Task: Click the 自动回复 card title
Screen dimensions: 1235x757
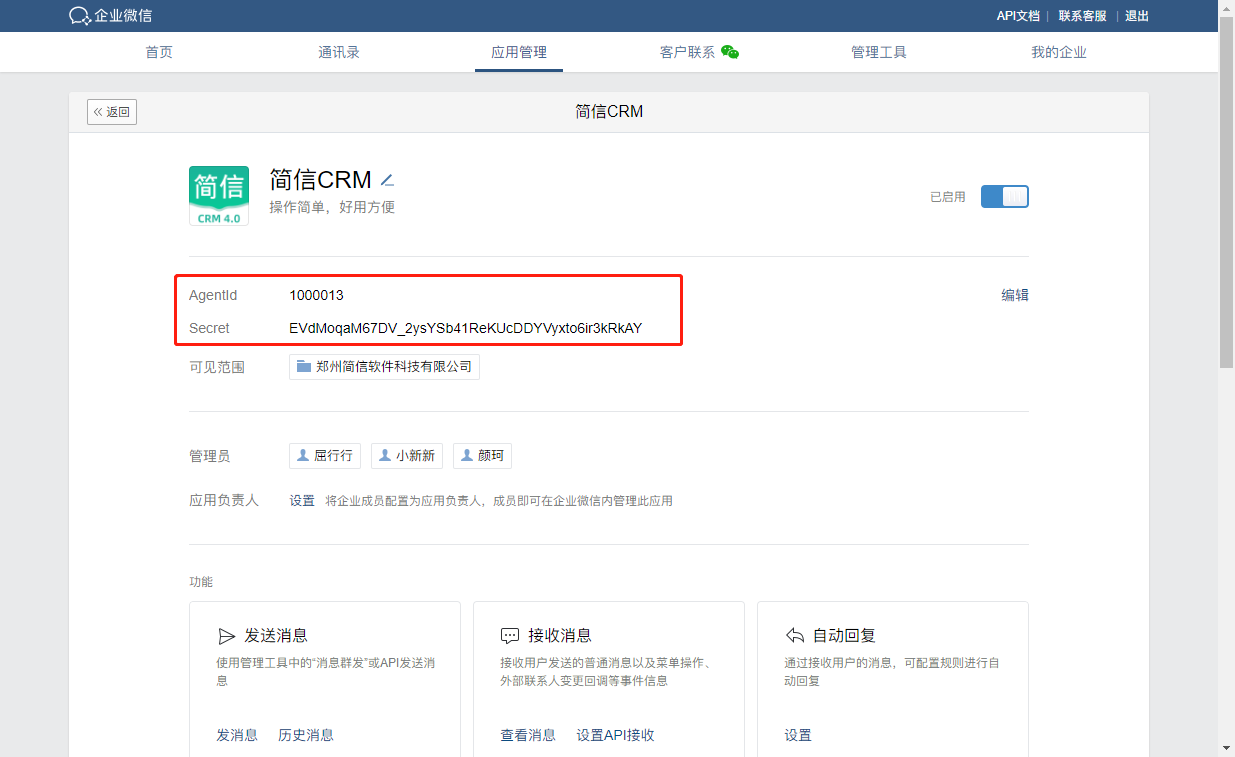Action: pyautogui.click(x=845, y=636)
